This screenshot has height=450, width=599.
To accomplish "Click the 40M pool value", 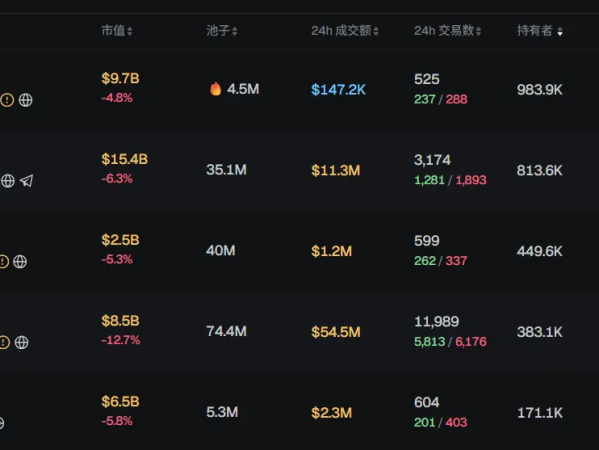I will [221, 251].
